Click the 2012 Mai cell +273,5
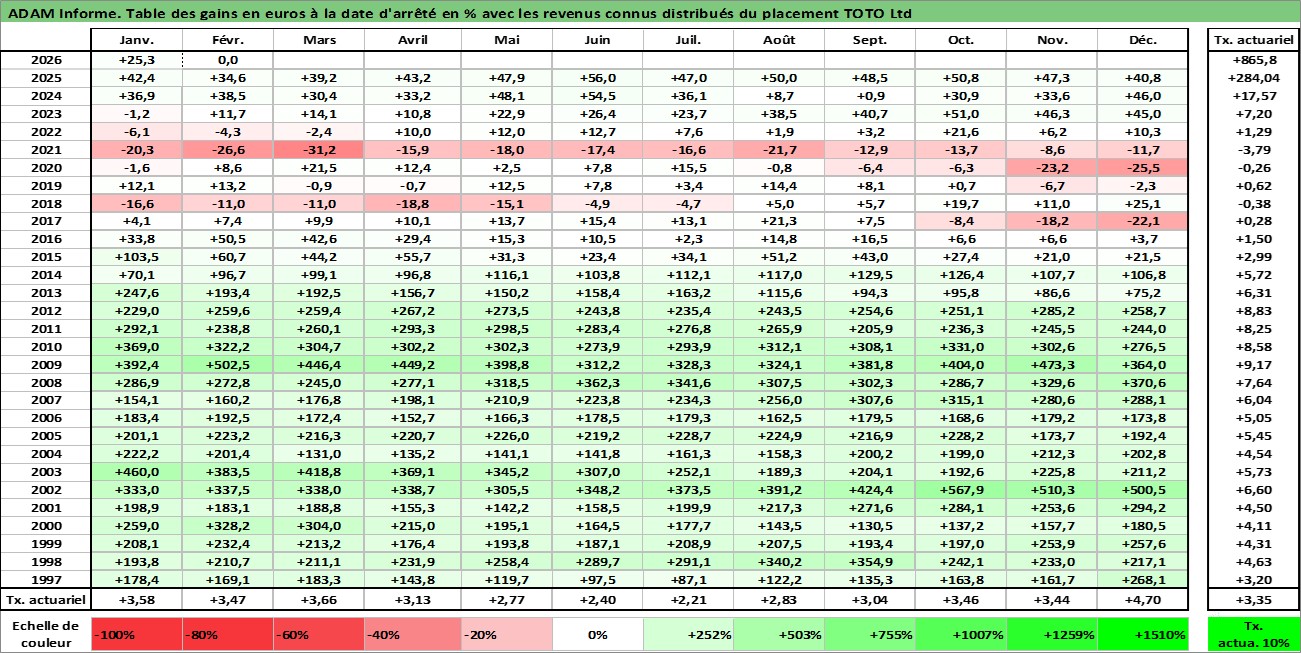Viewport: 1301px width, 653px height. (507, 311)
